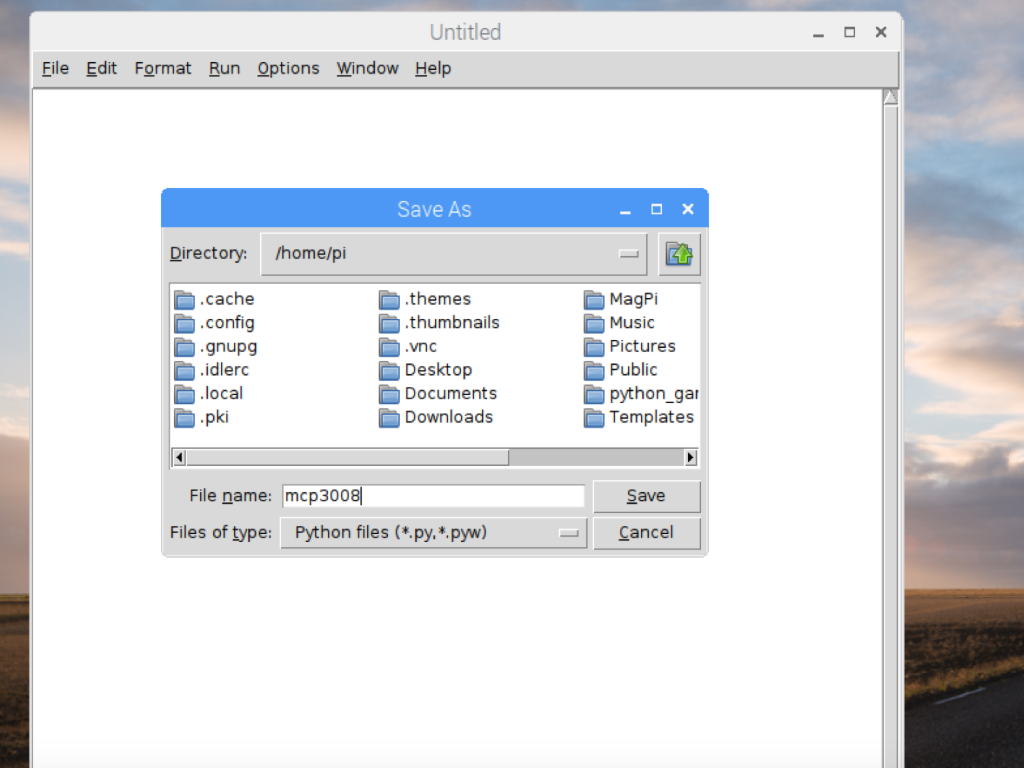This screenshot has height=768, width=1024.
Task: Click the .pki folder name
Action: click(215, 417)
